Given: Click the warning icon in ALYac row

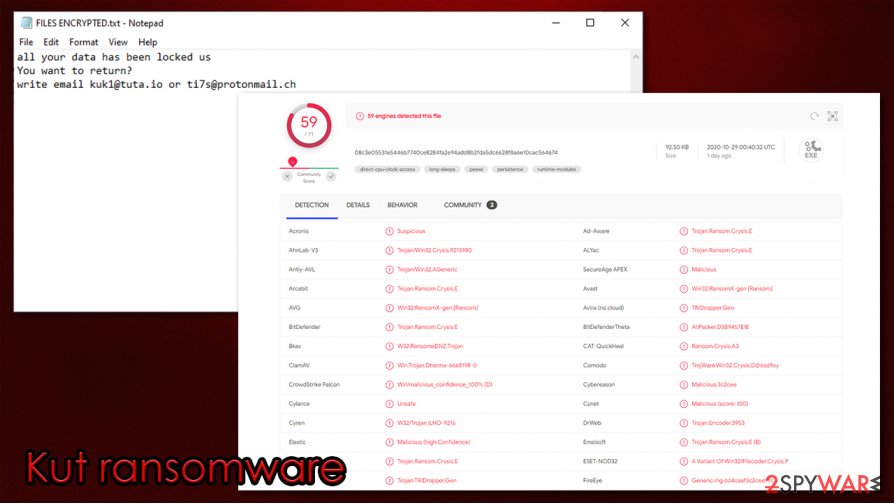Looking at the screenshot, I should (684, 250).
